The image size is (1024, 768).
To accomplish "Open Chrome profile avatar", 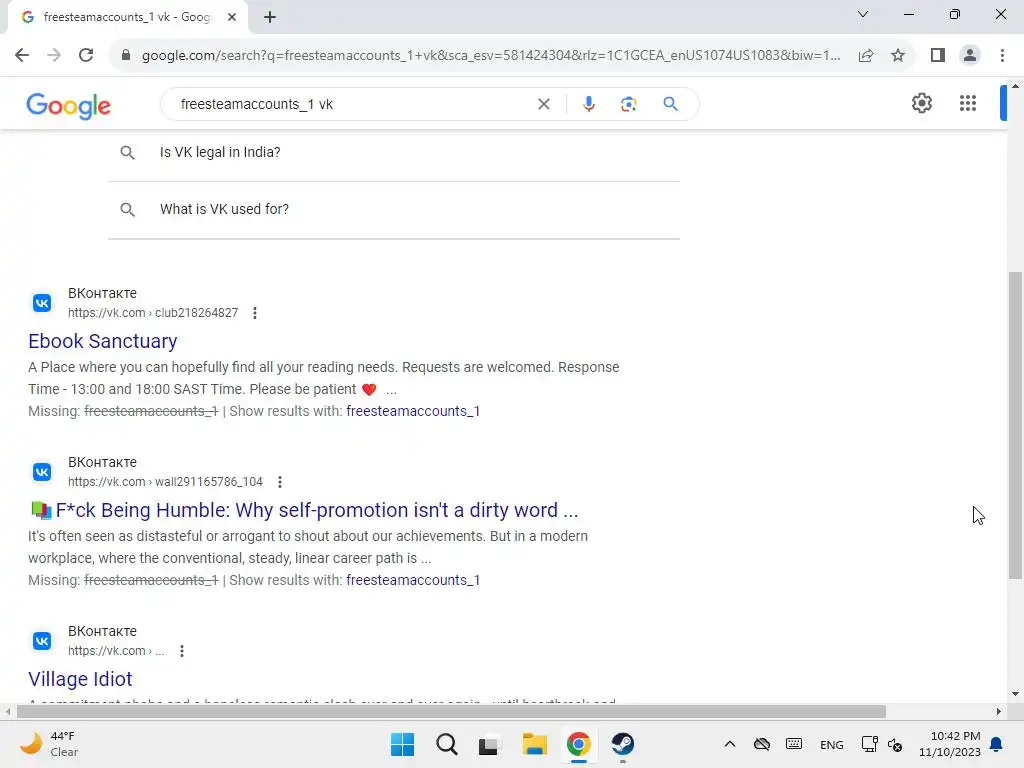I will coord(970,56).
